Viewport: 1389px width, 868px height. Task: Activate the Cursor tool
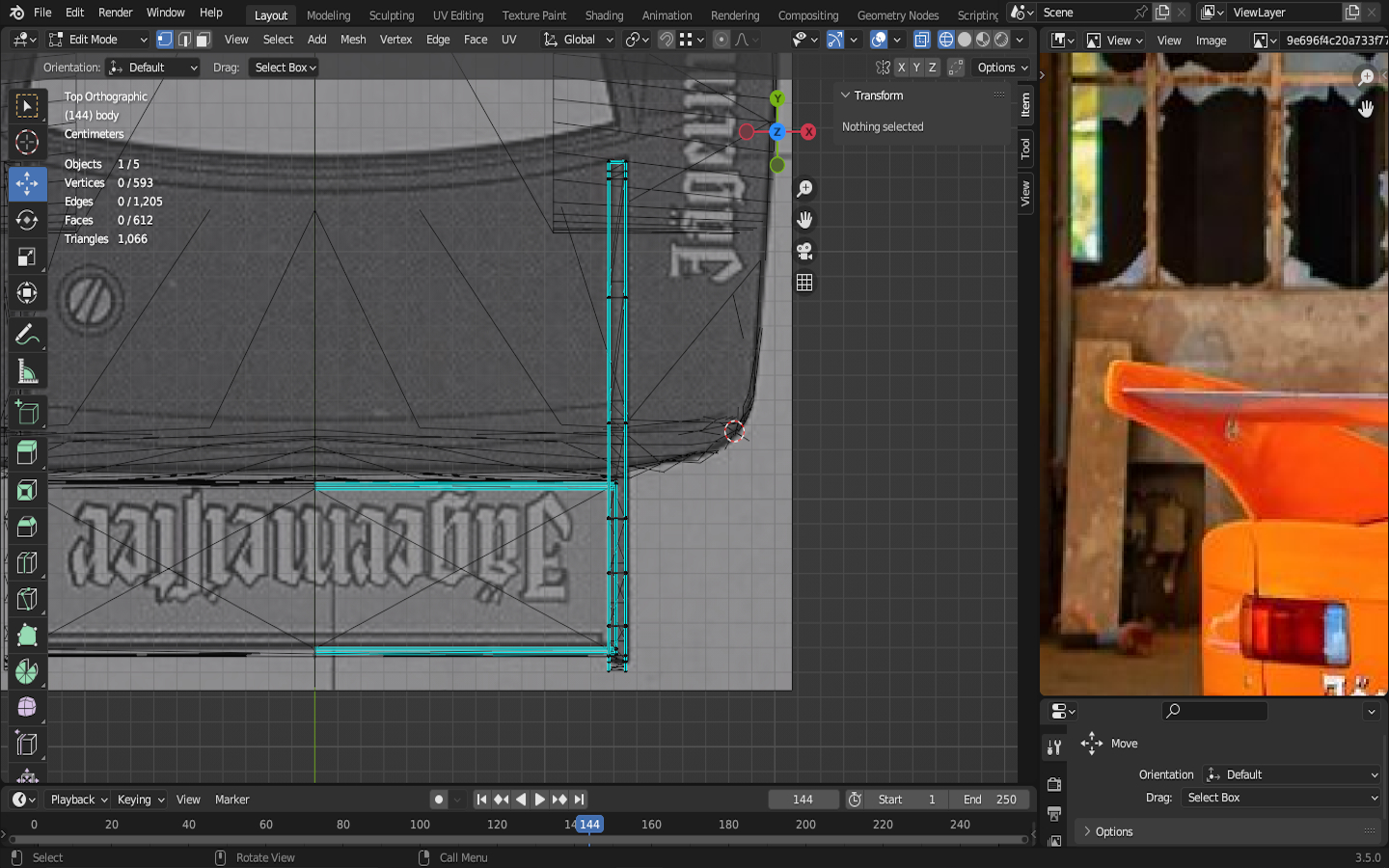click(27, 143)
